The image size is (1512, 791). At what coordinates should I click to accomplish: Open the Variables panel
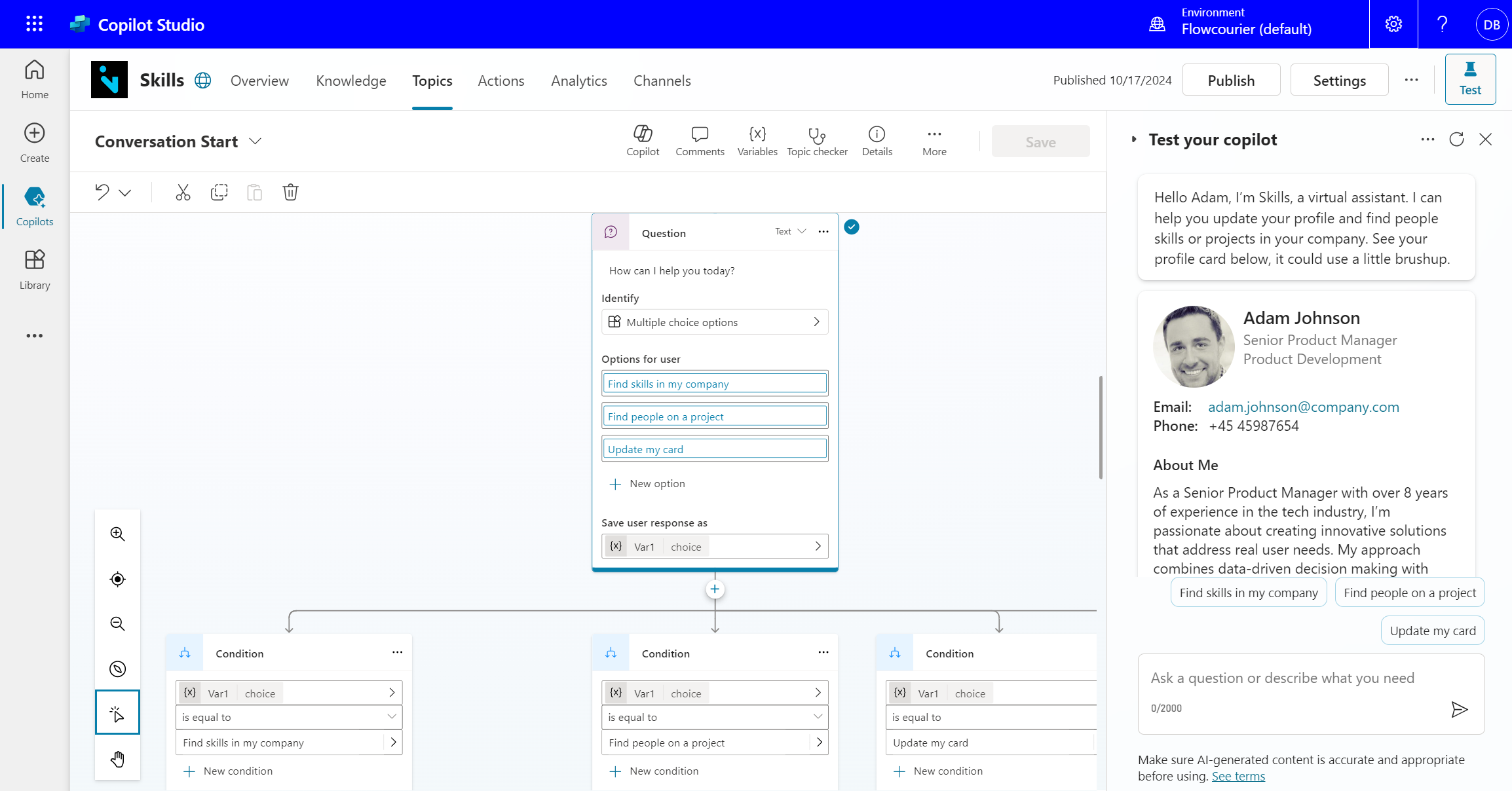point(758,140)
